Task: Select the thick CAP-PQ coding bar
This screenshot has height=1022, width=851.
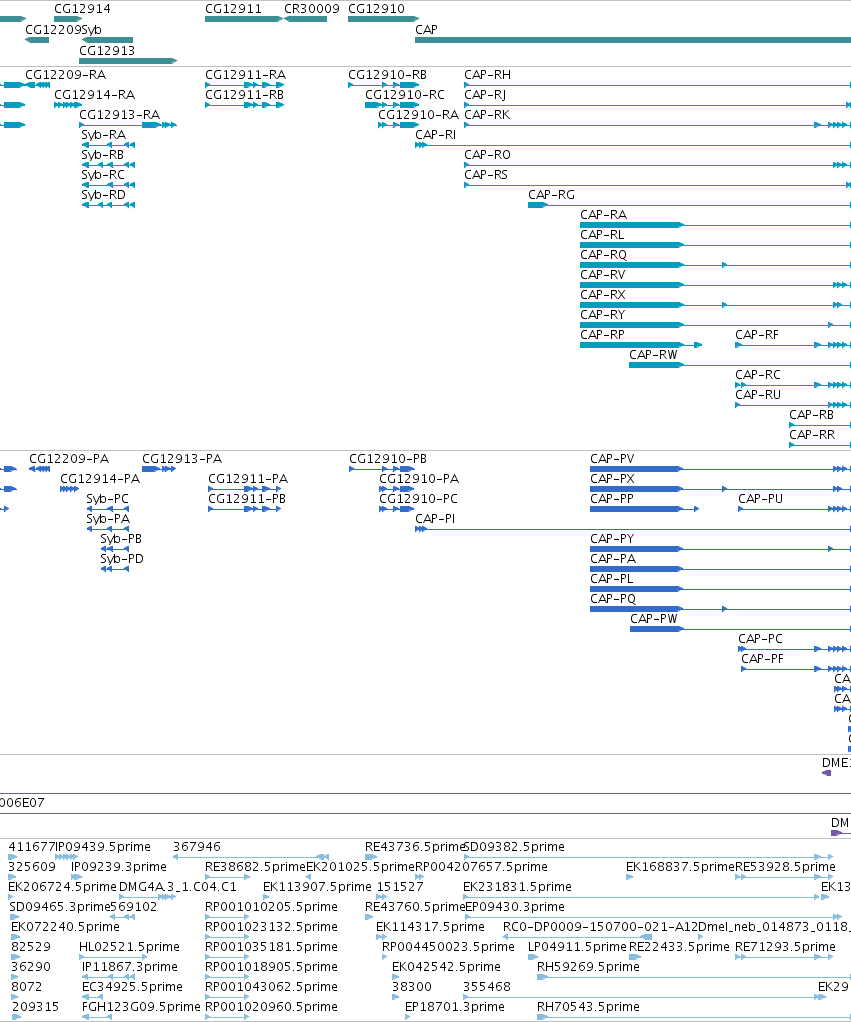Action: pos(636,609)
